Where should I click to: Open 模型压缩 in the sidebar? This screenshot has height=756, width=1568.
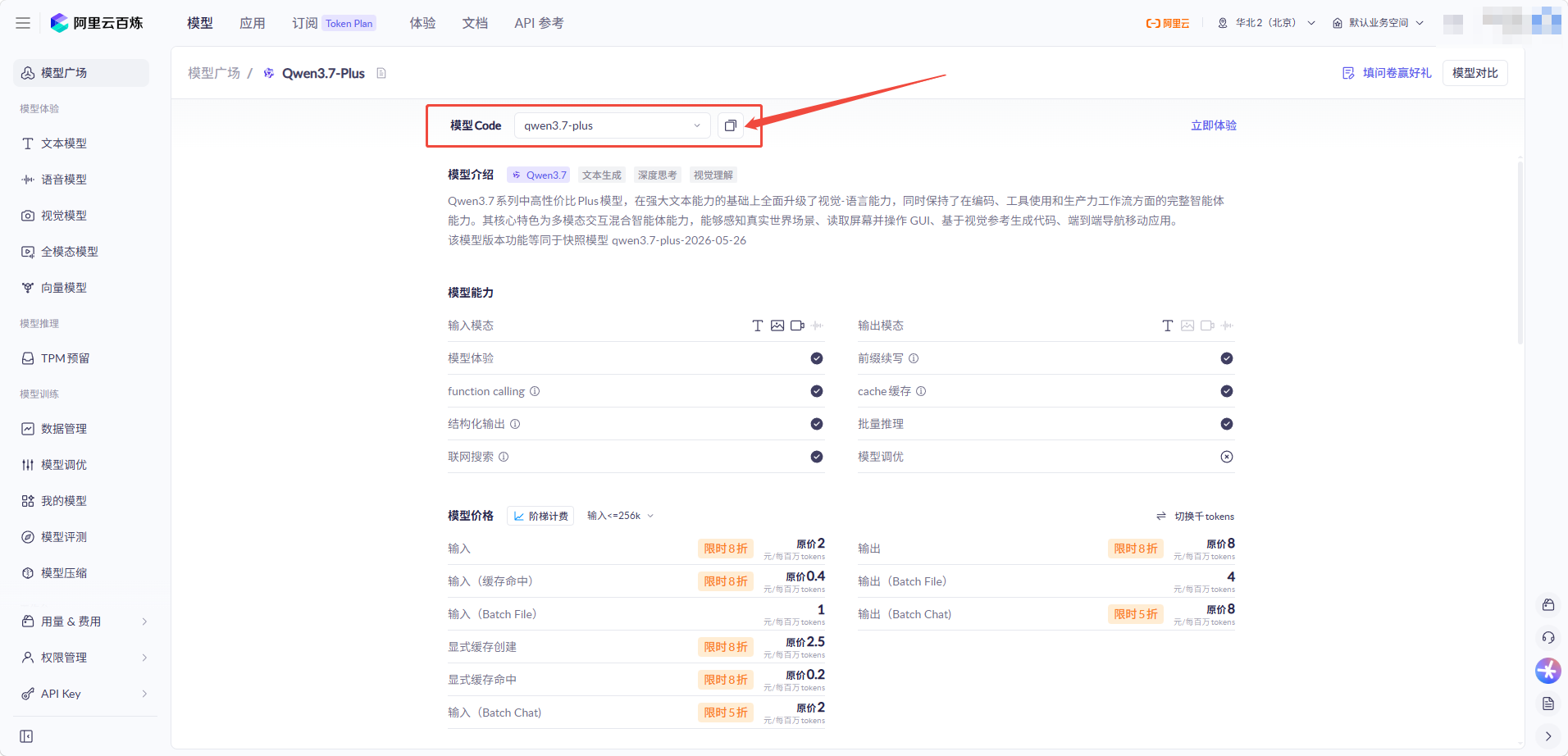(x=82, y=573)
